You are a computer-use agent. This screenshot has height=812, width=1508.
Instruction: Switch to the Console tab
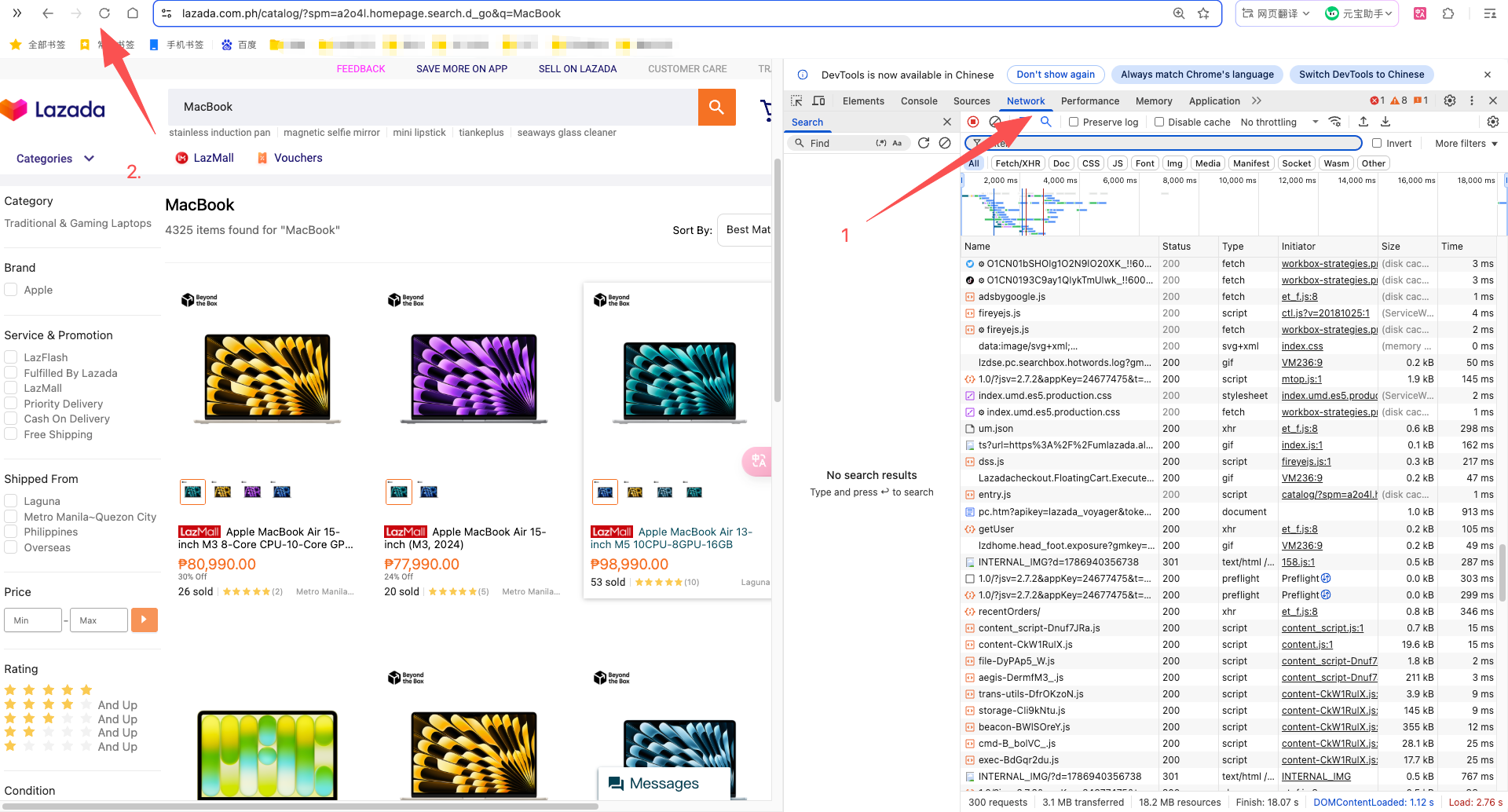point(919,101)
